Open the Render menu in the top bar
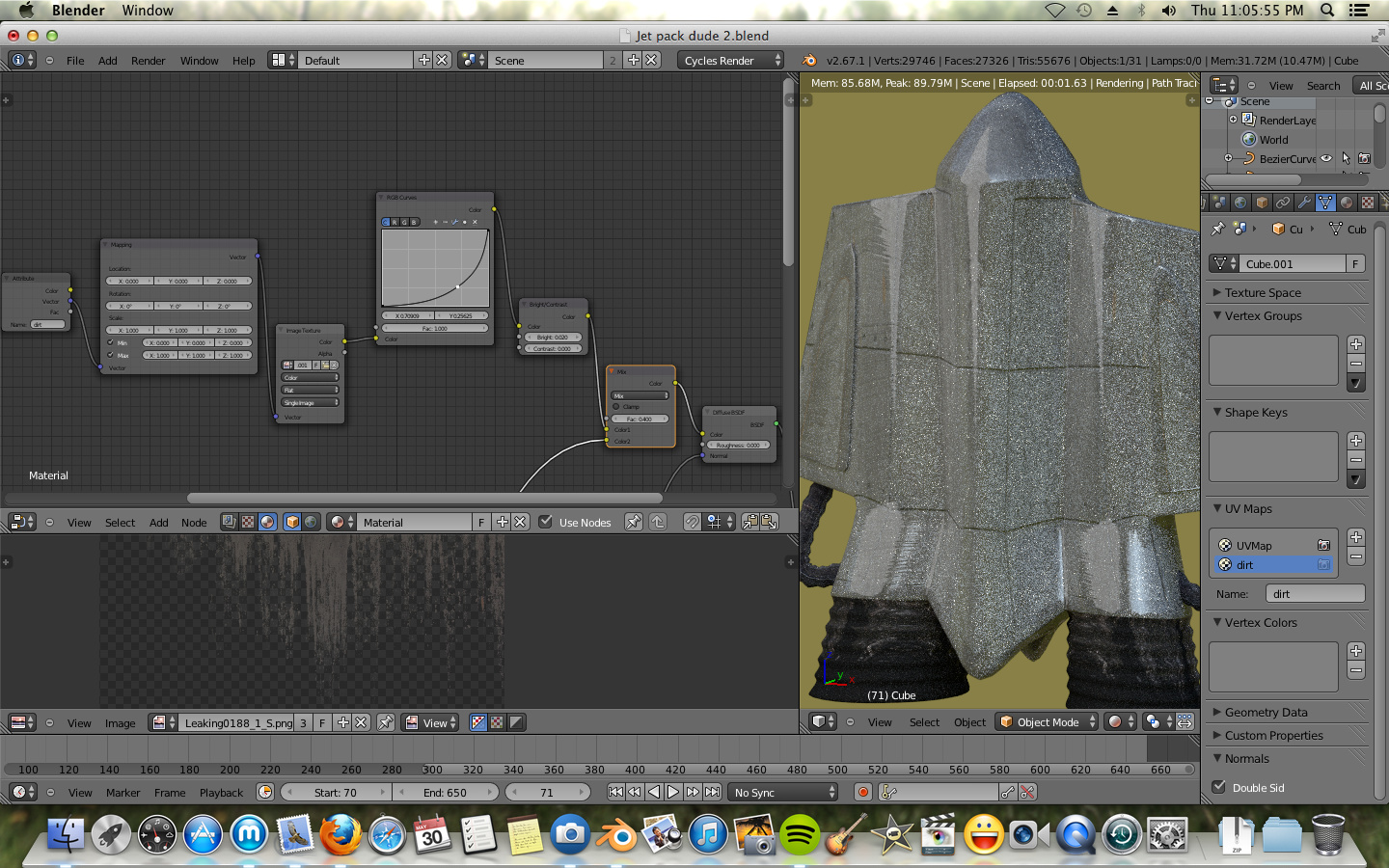Viewport: 1389px width, 868px height. point(148,60)
